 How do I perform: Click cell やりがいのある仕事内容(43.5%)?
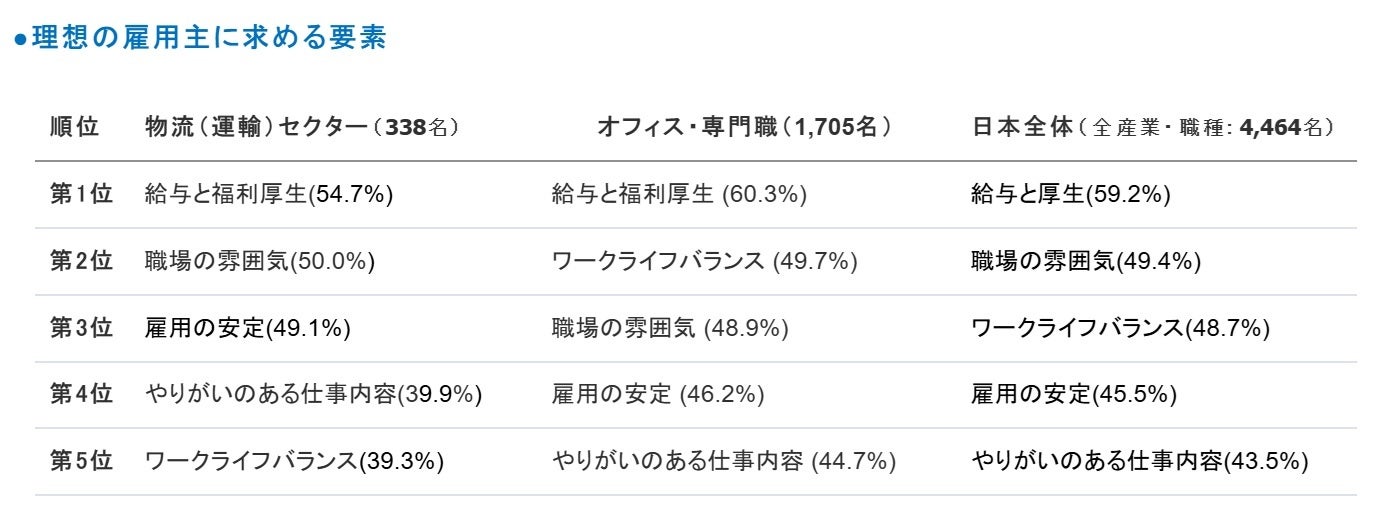point(1141,461)
